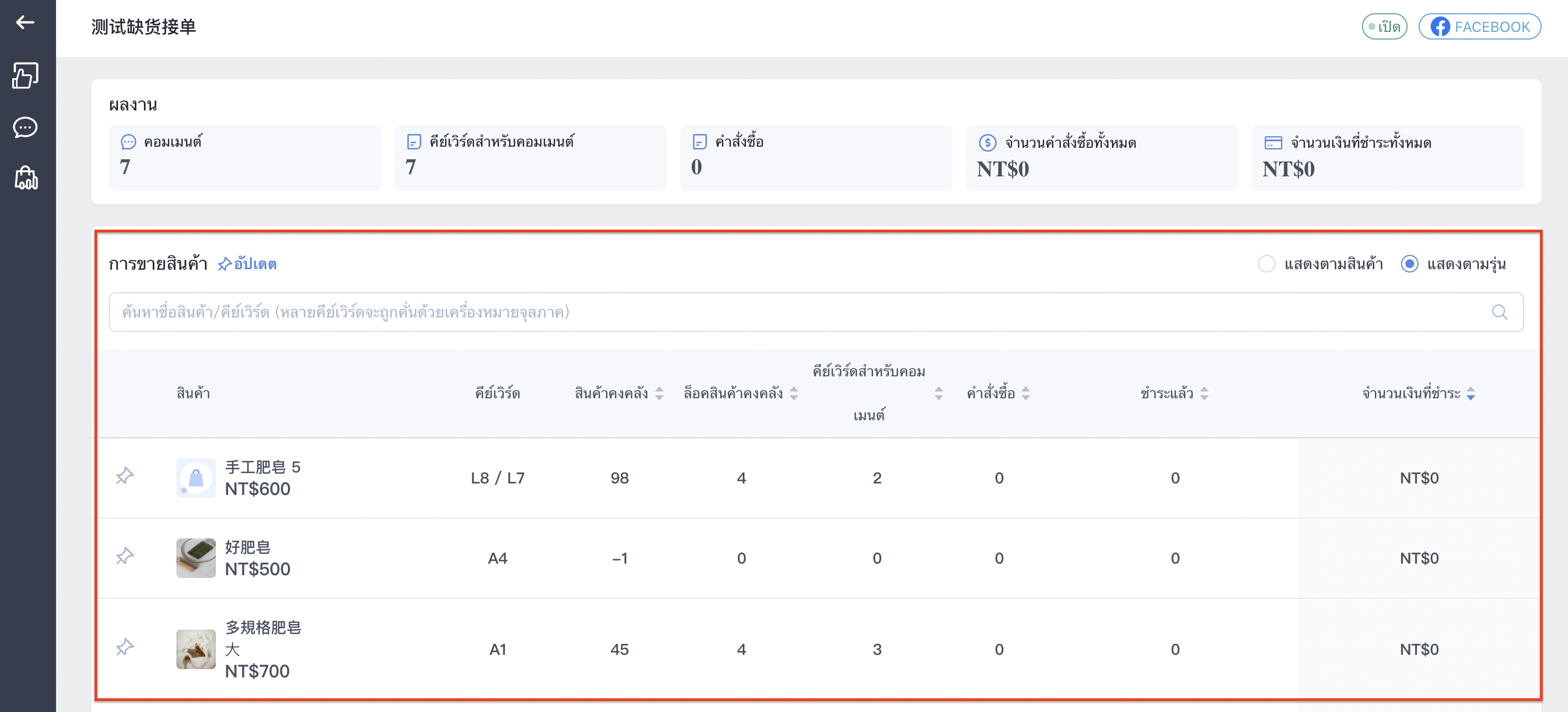The width and height of the screenshot is (1568, 712).
Task: Sort by จำนวนเงินที่ชำระ column
Action: 1471,394
